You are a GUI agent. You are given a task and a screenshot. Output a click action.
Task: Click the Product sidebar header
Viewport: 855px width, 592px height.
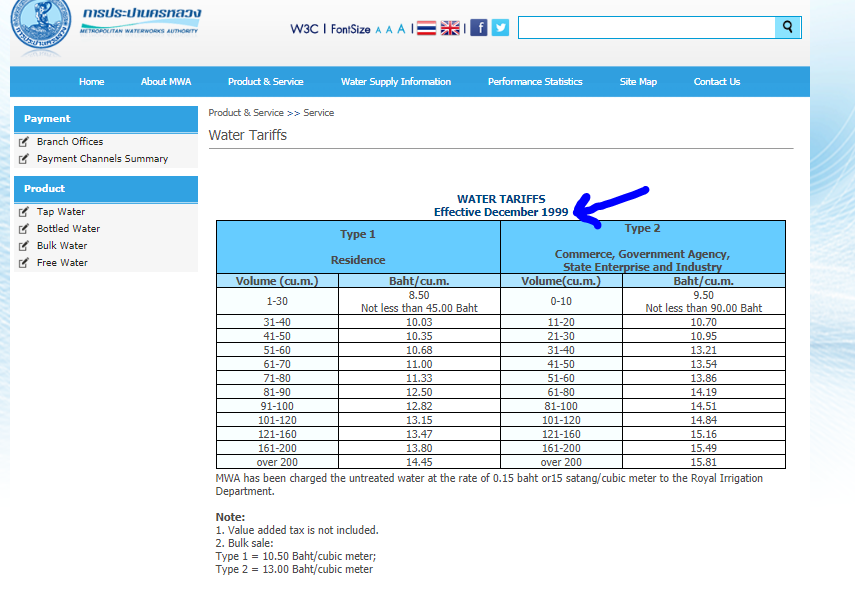tap(106, 189)
